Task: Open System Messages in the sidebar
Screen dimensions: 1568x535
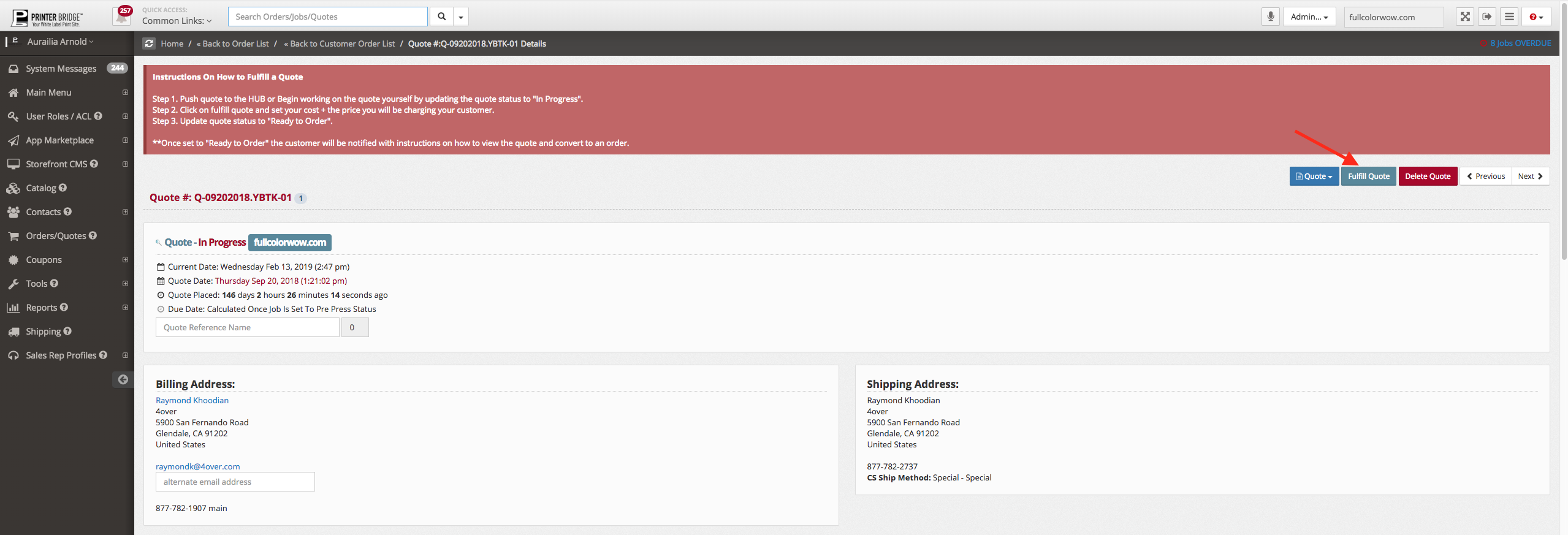Action: coord(61,69)
